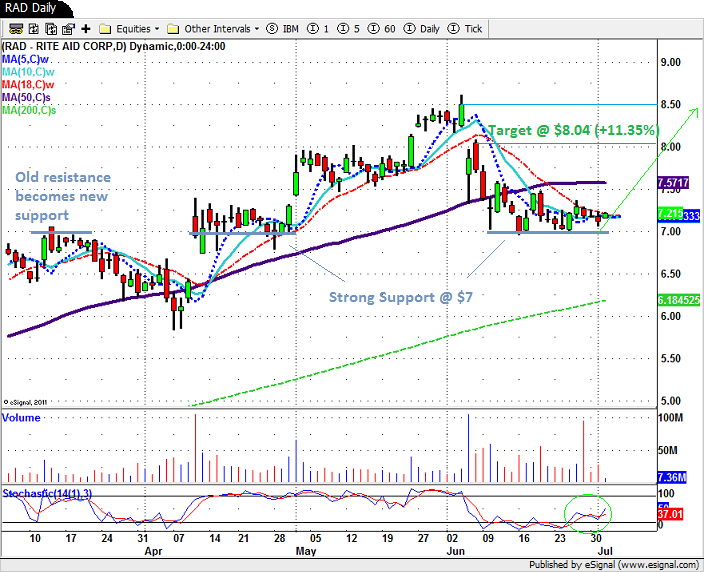
Task: Click the 100M volume axis label
Action: tap(670, 418)
